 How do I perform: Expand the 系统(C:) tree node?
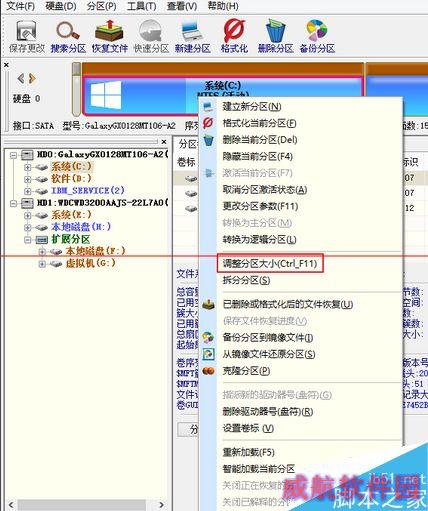point(28,167)
